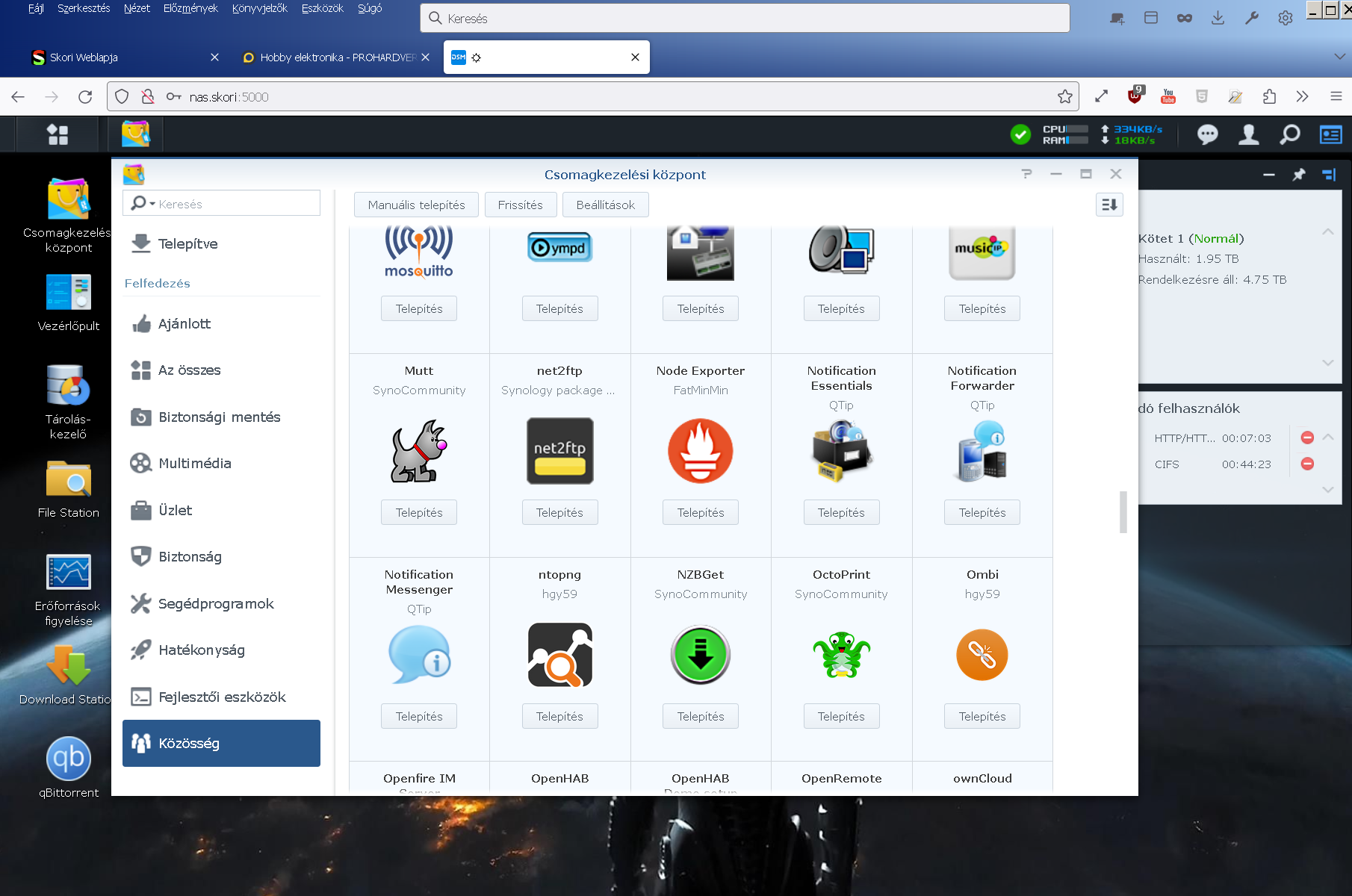
Task: Click the DSM search magnifier icon
Action: (1289, 134)
